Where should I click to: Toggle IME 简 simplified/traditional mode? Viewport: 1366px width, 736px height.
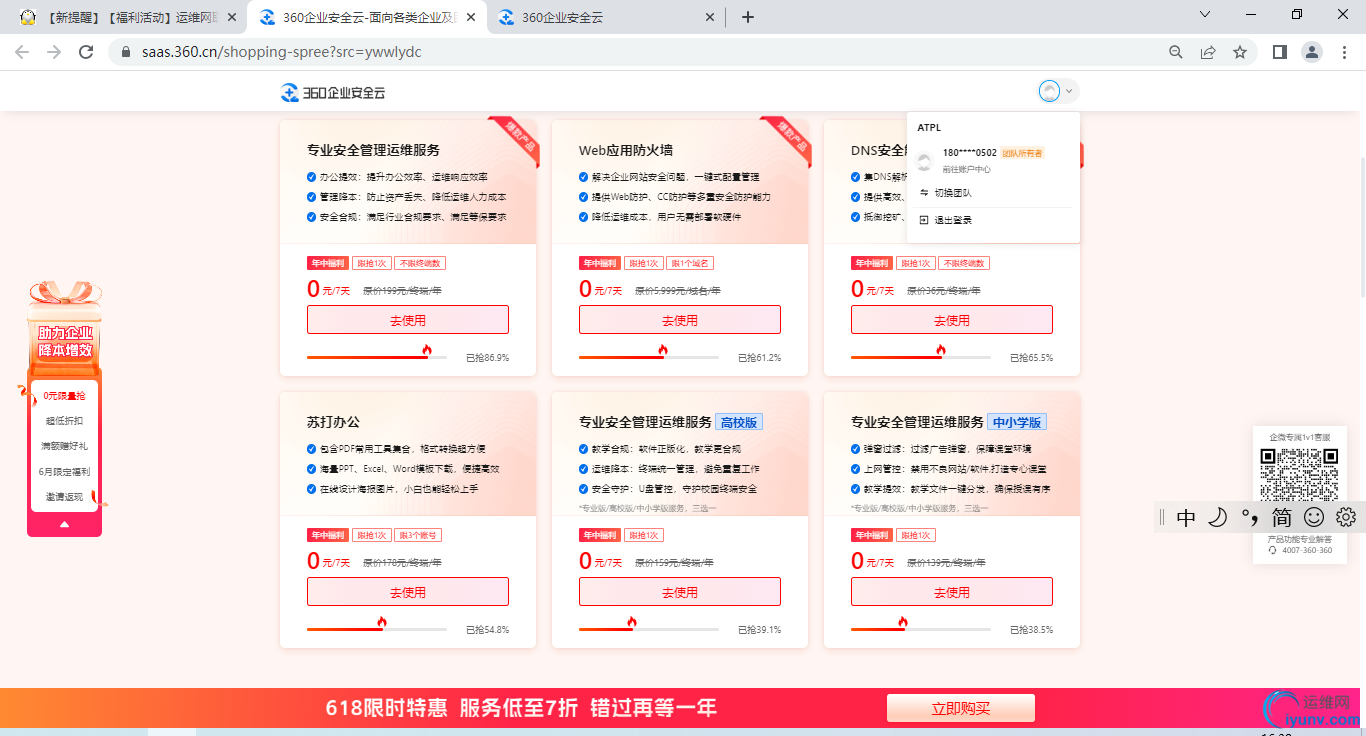[1281, 517]
